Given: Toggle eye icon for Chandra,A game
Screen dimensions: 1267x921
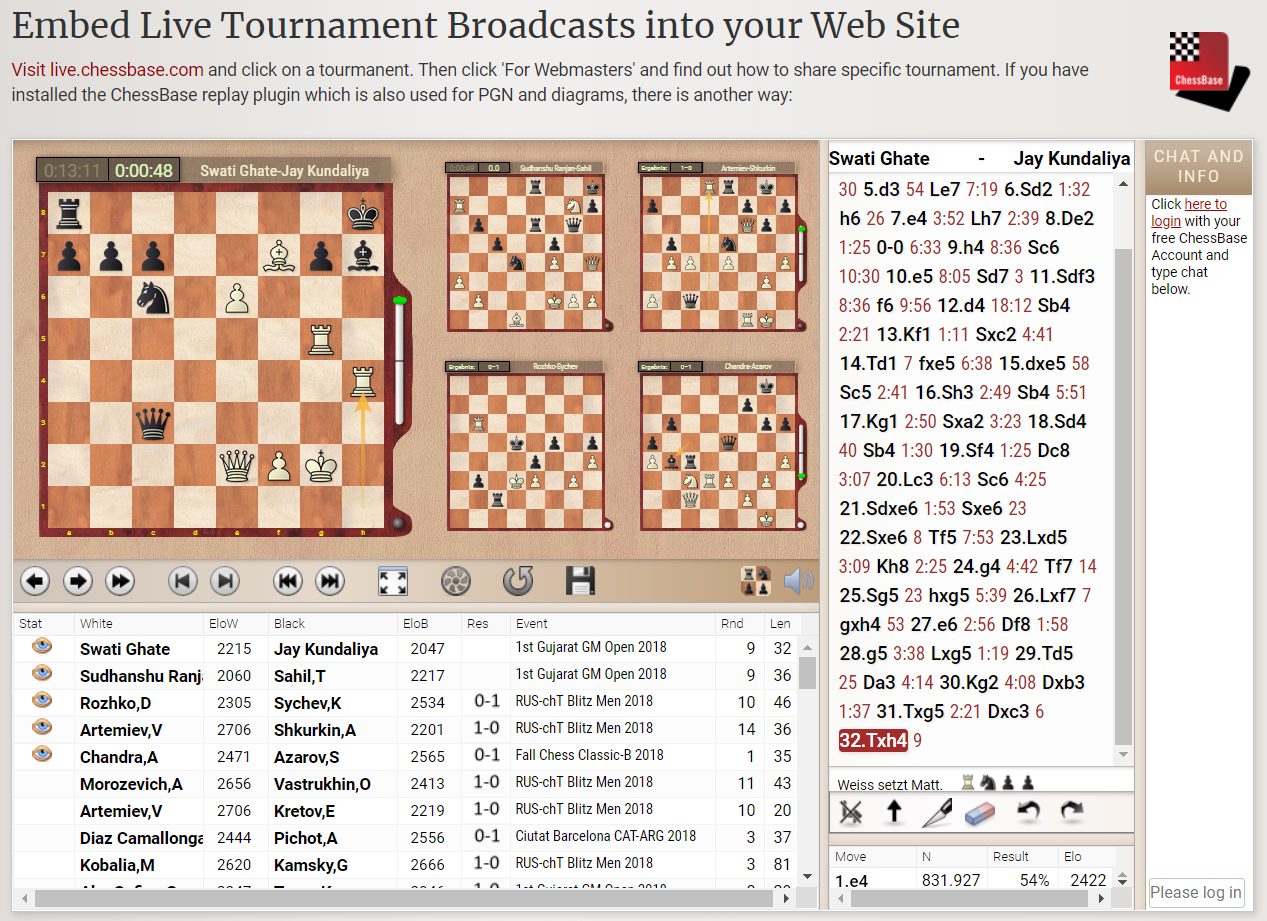Looking at the screenshot, I should [42, 754].
